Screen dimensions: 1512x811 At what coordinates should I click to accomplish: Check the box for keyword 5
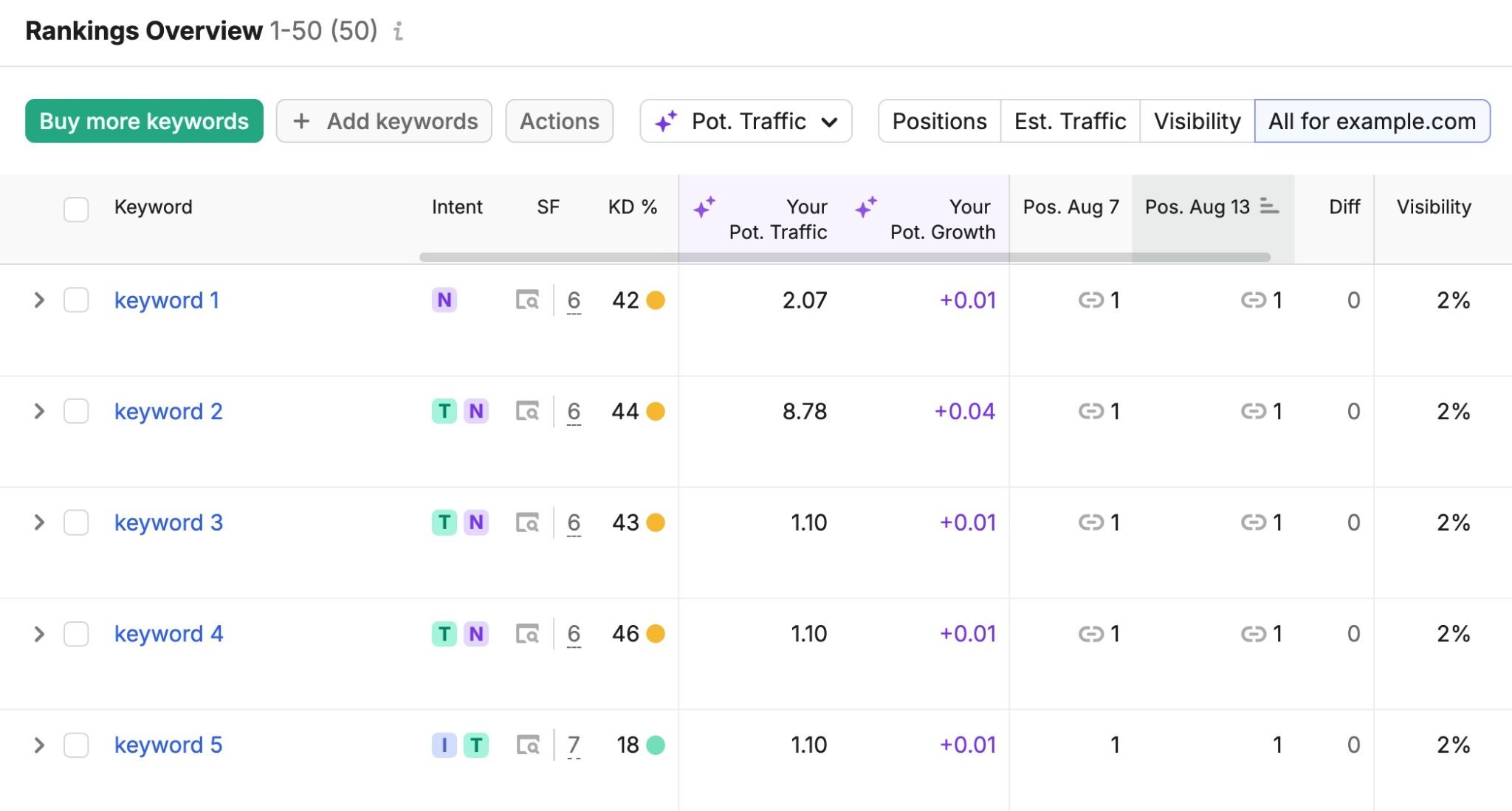76,745
